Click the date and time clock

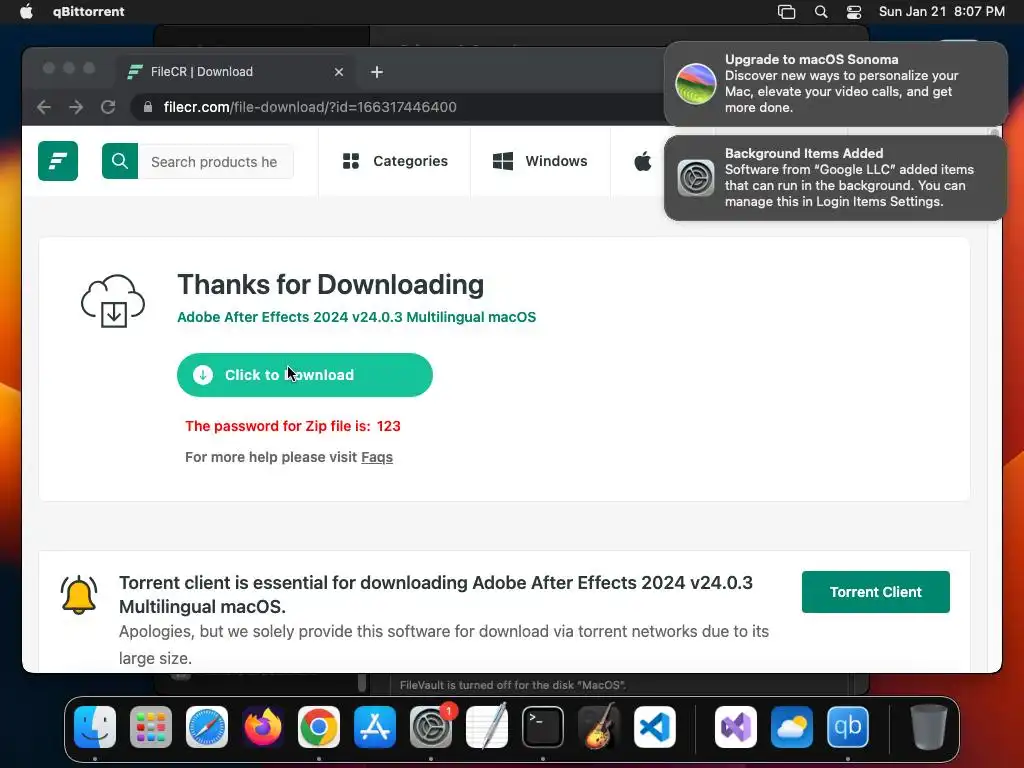(942, 12)
